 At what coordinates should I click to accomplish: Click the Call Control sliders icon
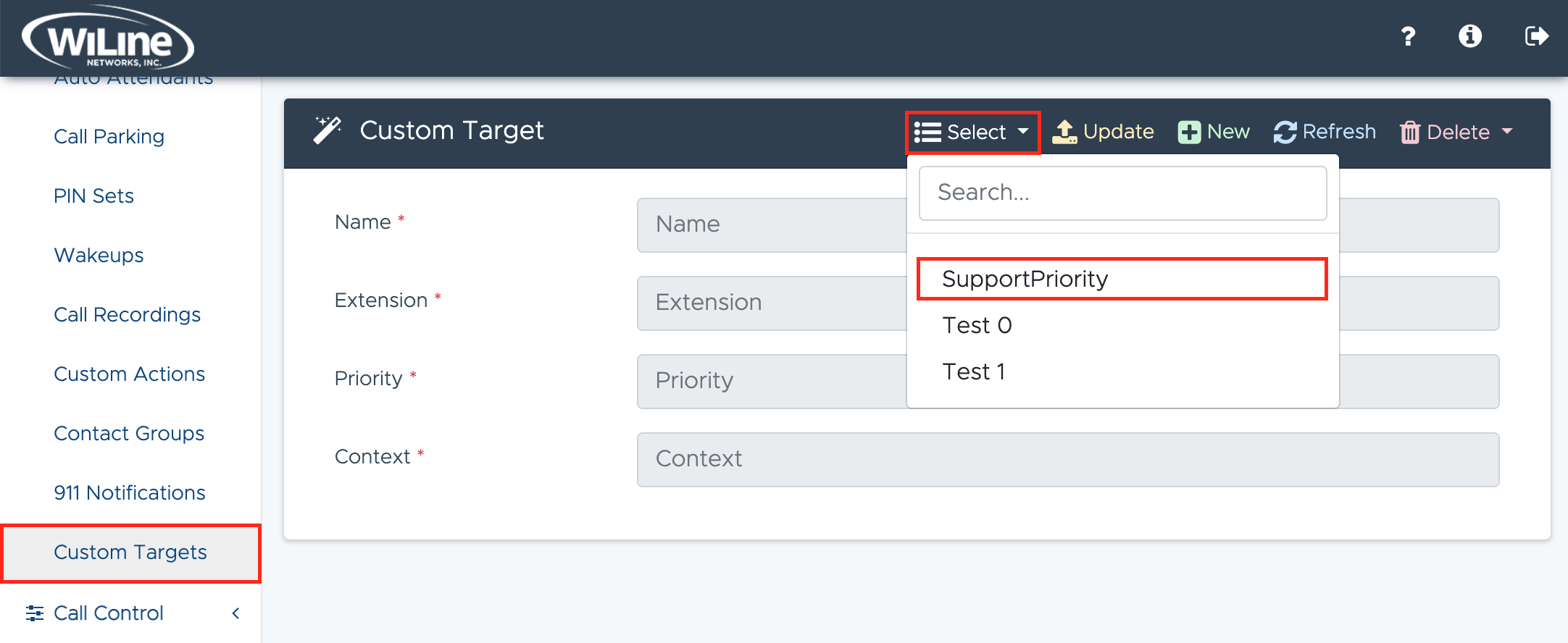point(35,613)
